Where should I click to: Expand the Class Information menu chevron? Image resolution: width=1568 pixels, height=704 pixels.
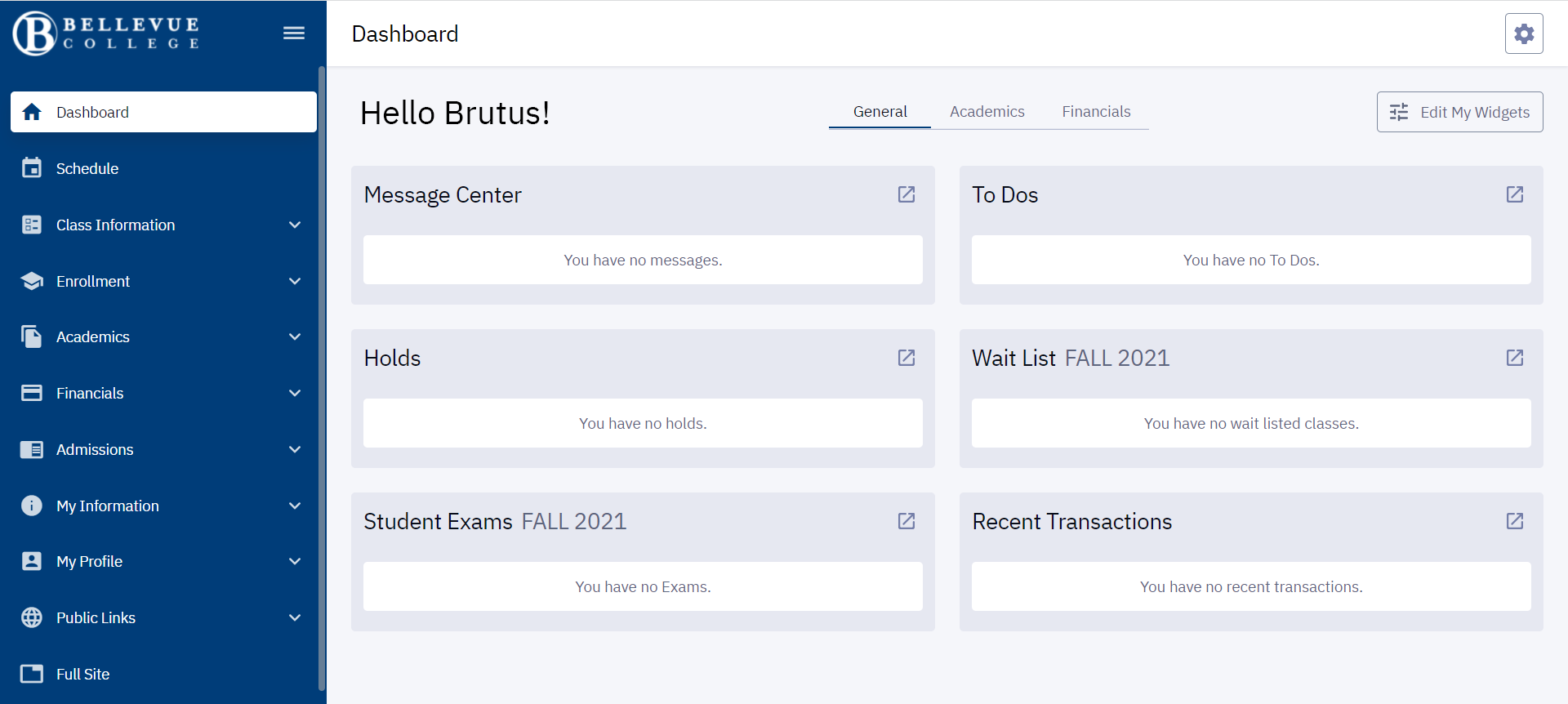tap(295, 225)
